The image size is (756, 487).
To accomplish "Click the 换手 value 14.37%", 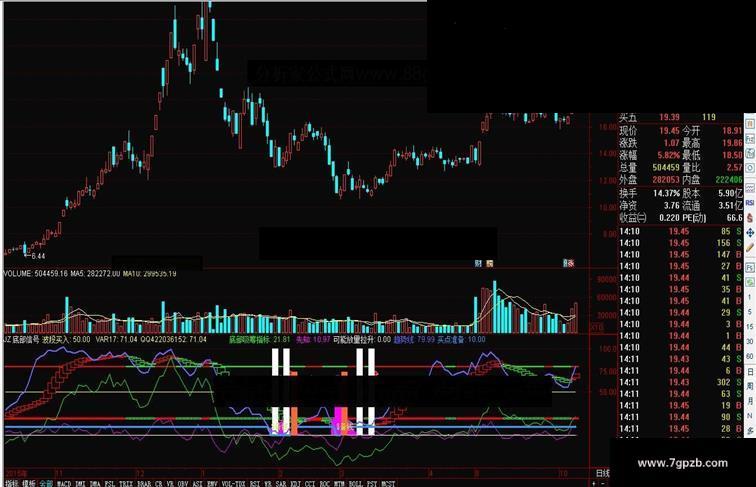I will (x=666, y=193).
